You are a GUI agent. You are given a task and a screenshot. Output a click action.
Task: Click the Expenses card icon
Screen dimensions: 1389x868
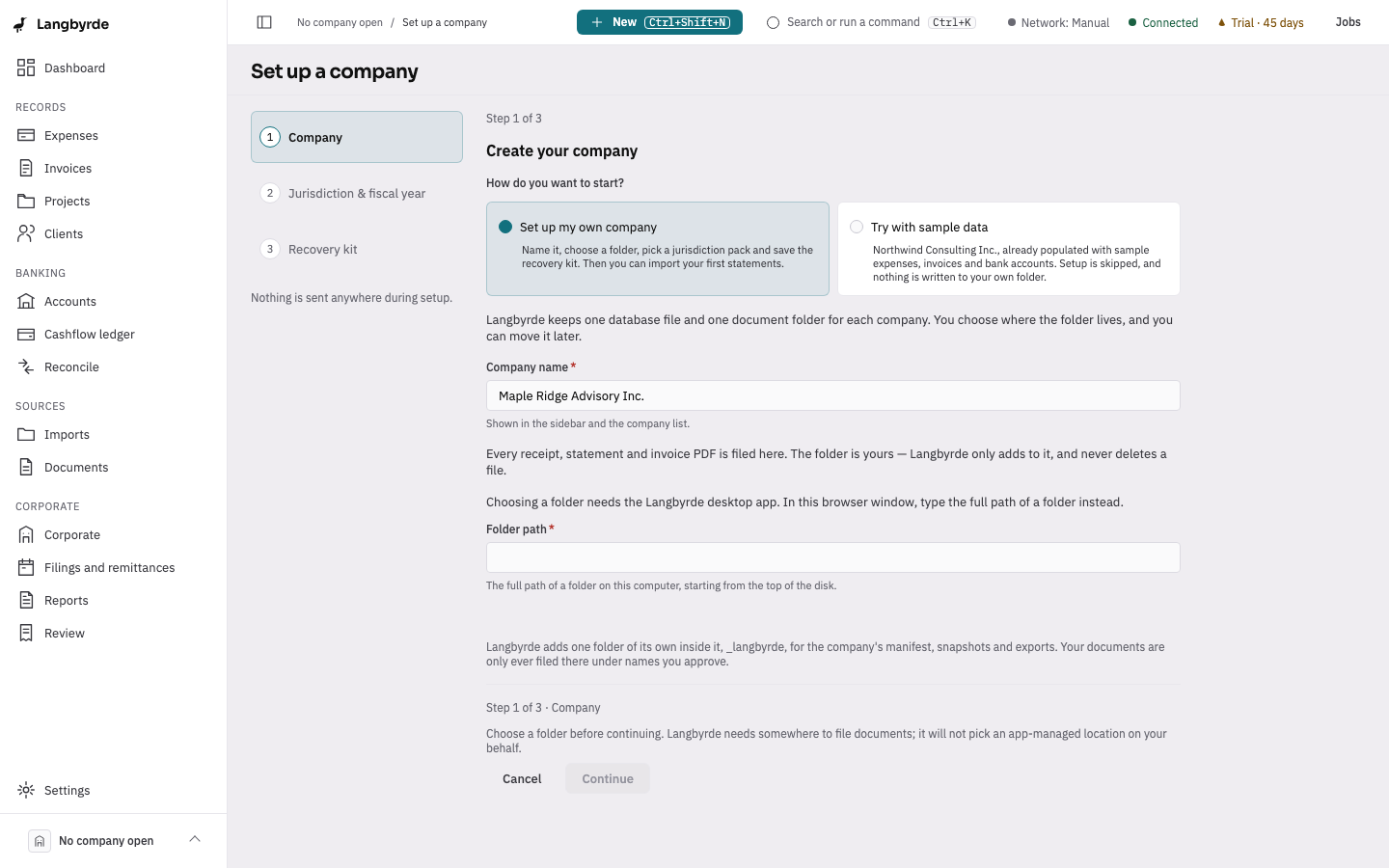click(x=26, y=135)
